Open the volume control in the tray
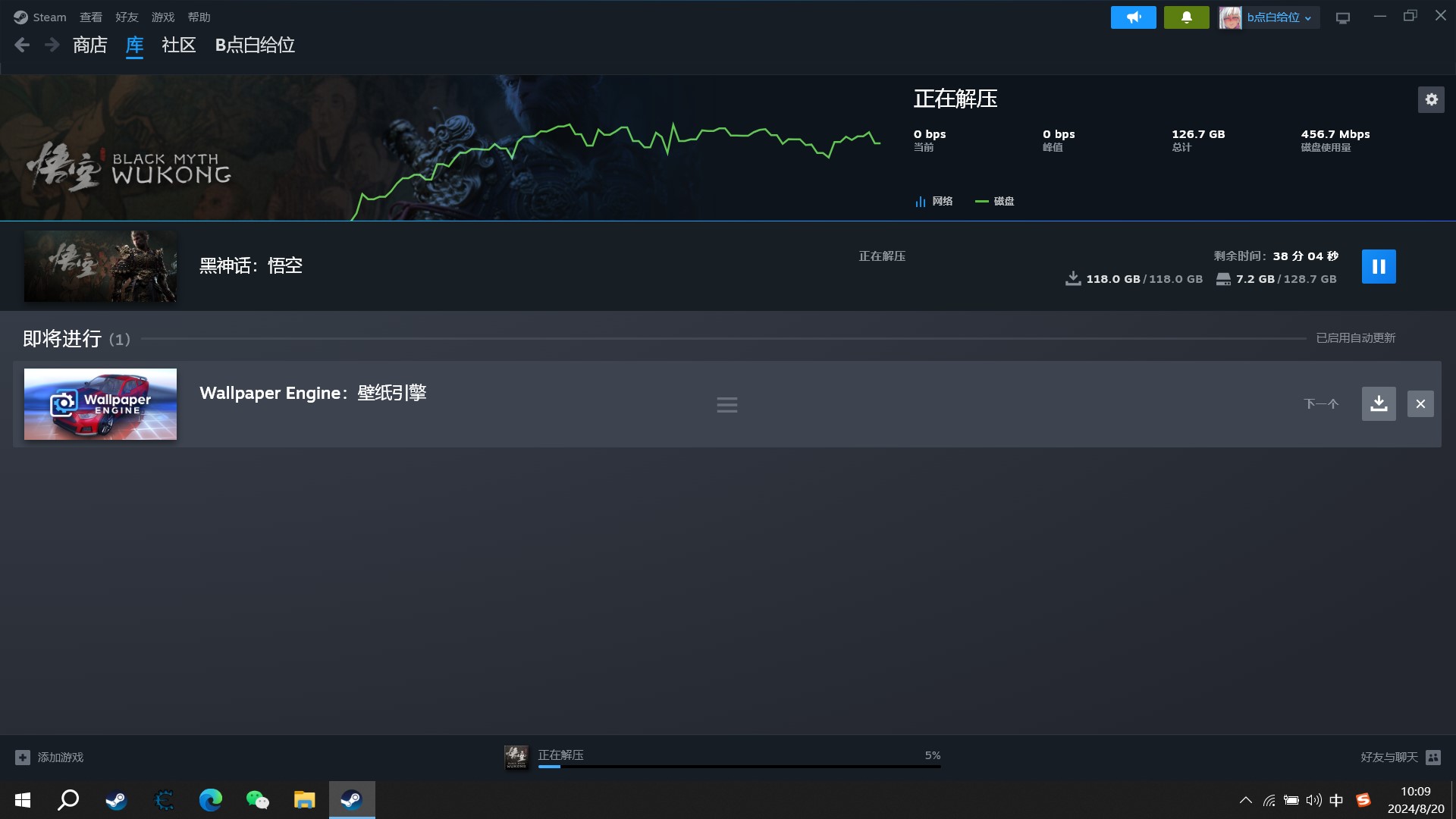 [x=1313, y=800]
